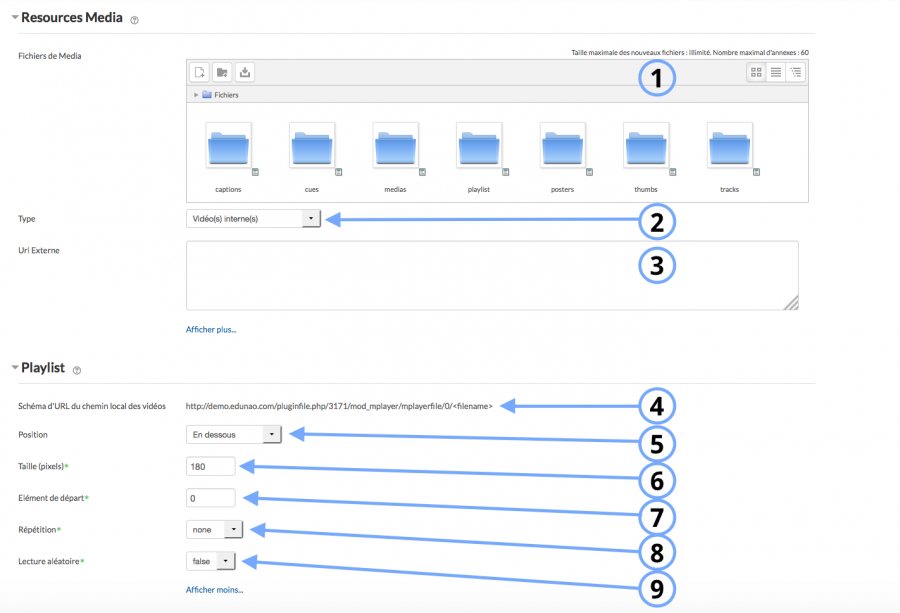Open the Resources Media help popup

tap(134, 18)
